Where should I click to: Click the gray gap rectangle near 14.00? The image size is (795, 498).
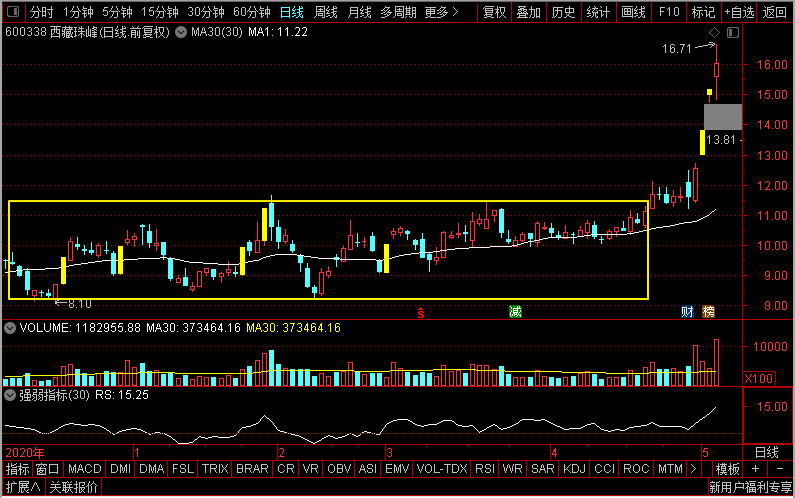723,117
